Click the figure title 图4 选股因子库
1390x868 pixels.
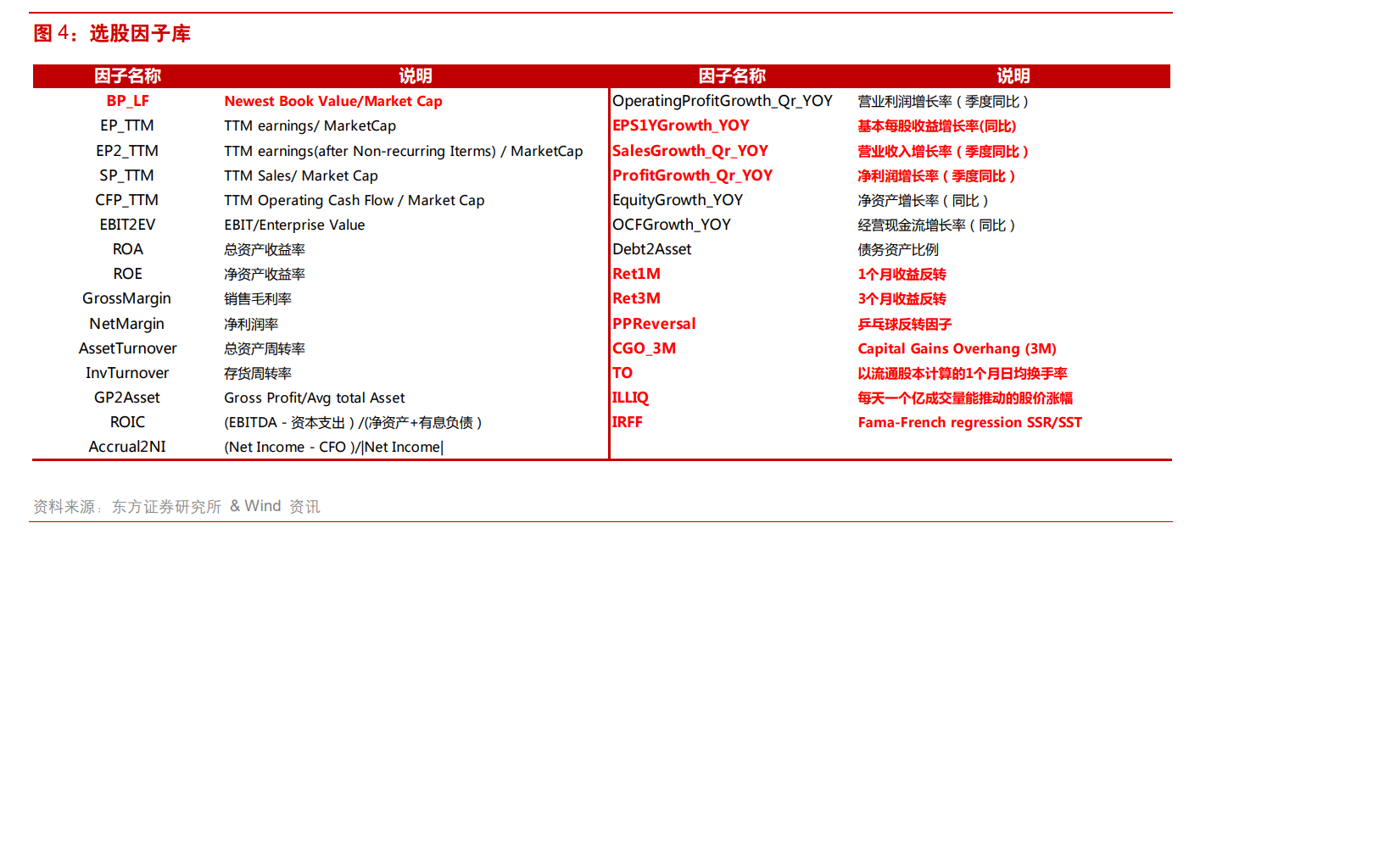click(x=112, y=34)
